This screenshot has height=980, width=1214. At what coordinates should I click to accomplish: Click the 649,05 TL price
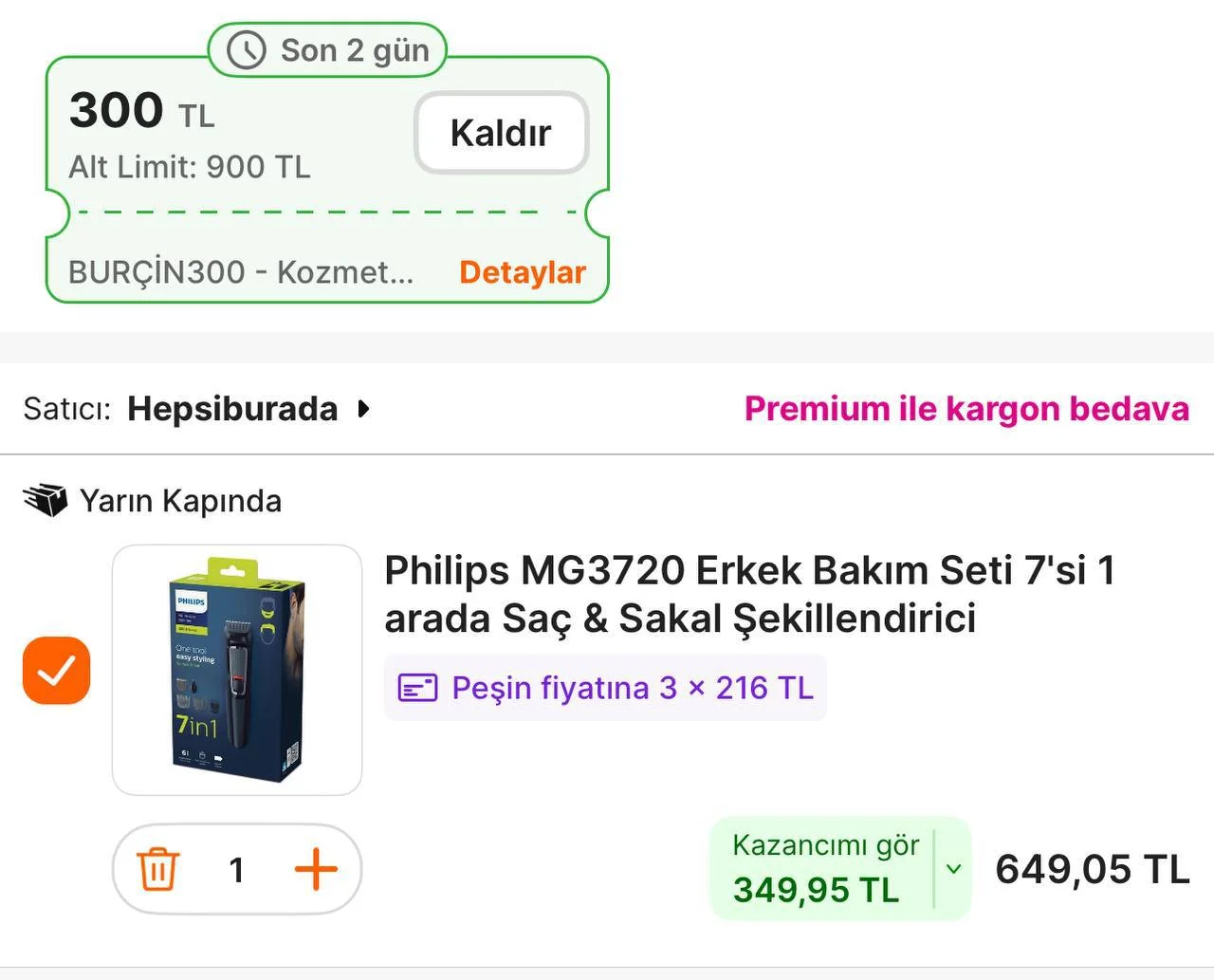[x=1092, y=869]
